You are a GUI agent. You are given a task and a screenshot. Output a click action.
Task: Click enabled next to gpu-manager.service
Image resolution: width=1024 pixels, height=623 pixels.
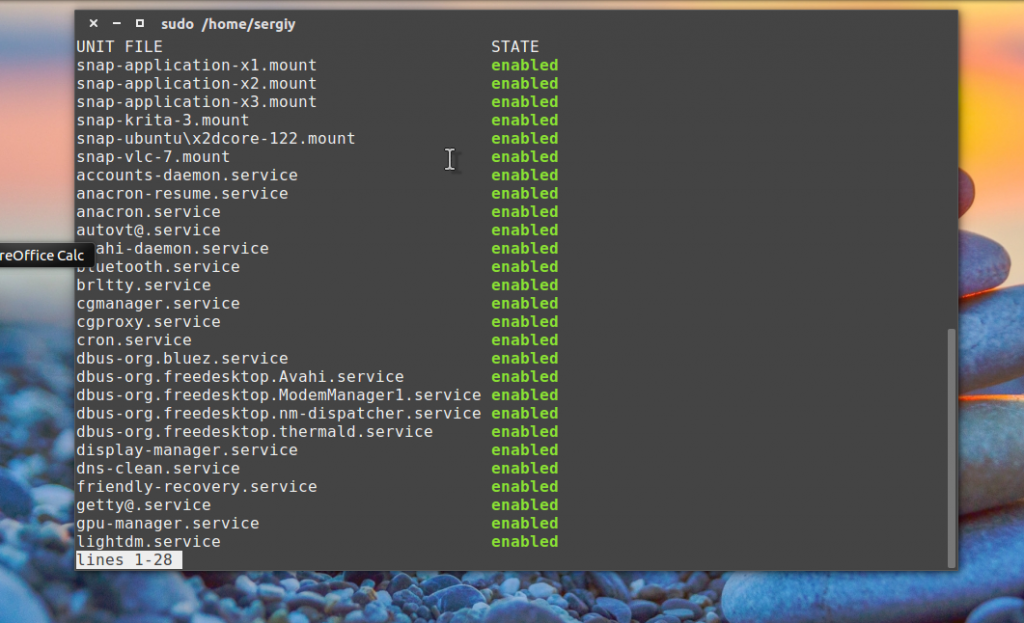(524, 522)
